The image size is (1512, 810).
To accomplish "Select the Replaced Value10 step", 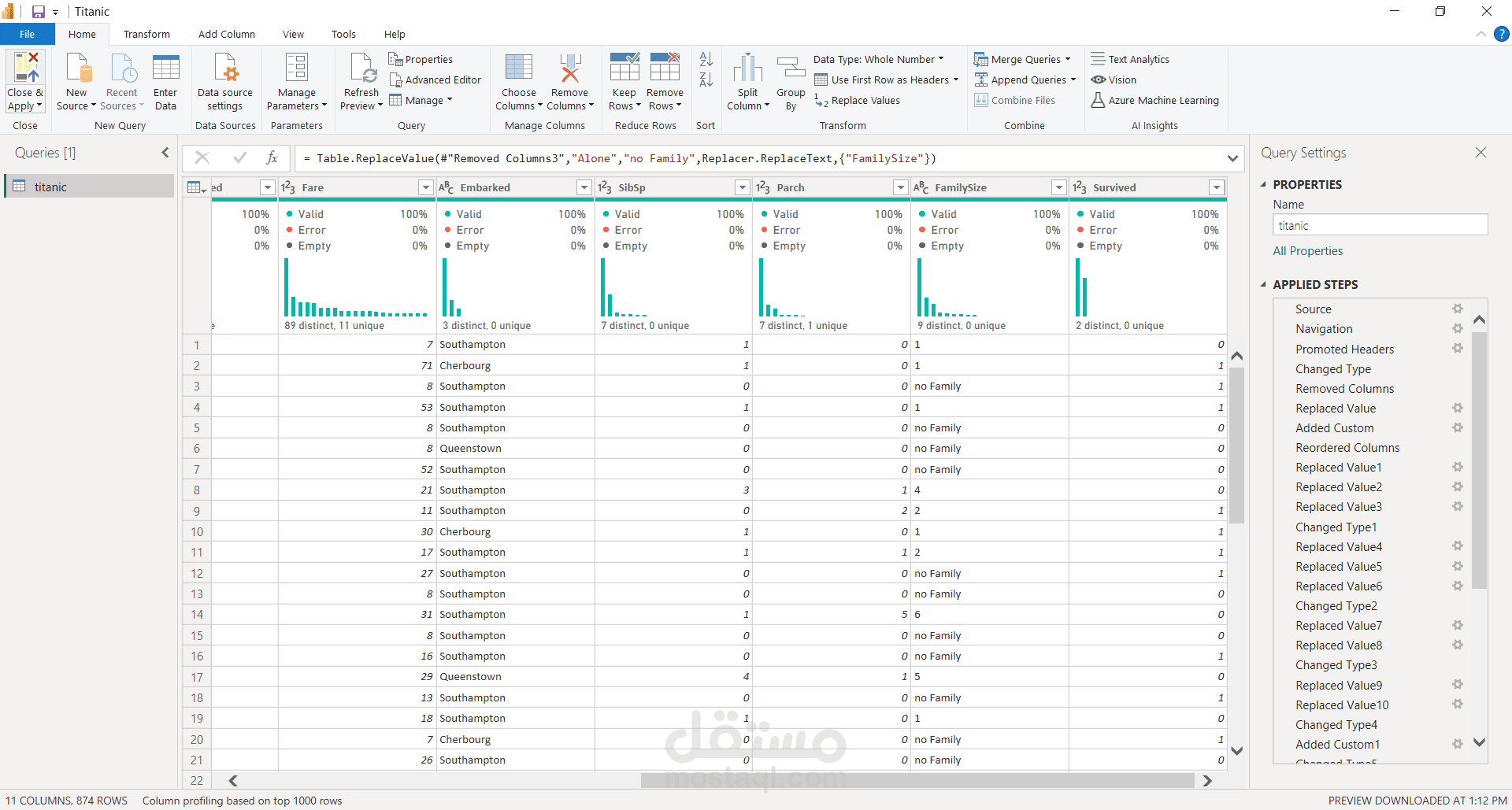I will 1343,705.
